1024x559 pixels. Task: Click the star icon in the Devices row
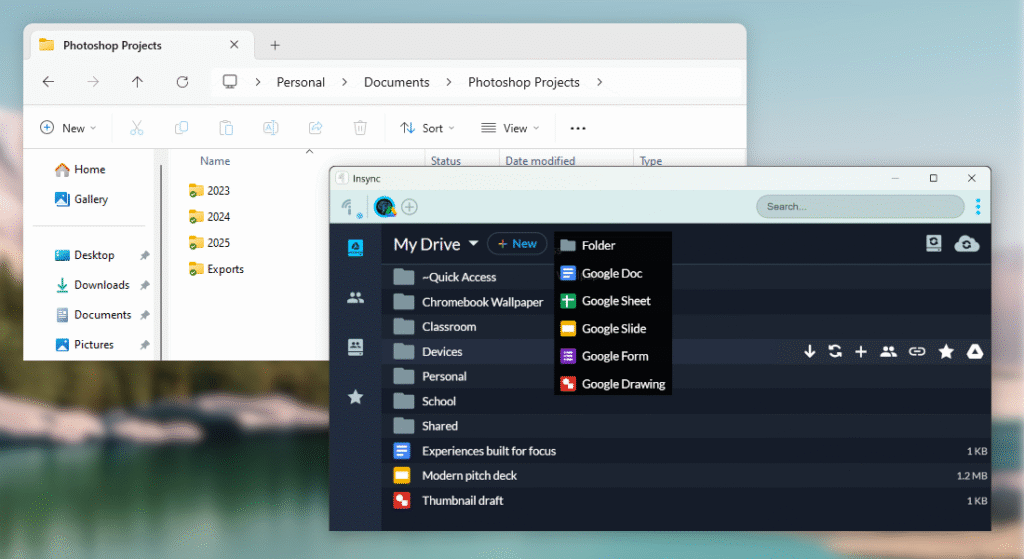click(x=946, y=352)
